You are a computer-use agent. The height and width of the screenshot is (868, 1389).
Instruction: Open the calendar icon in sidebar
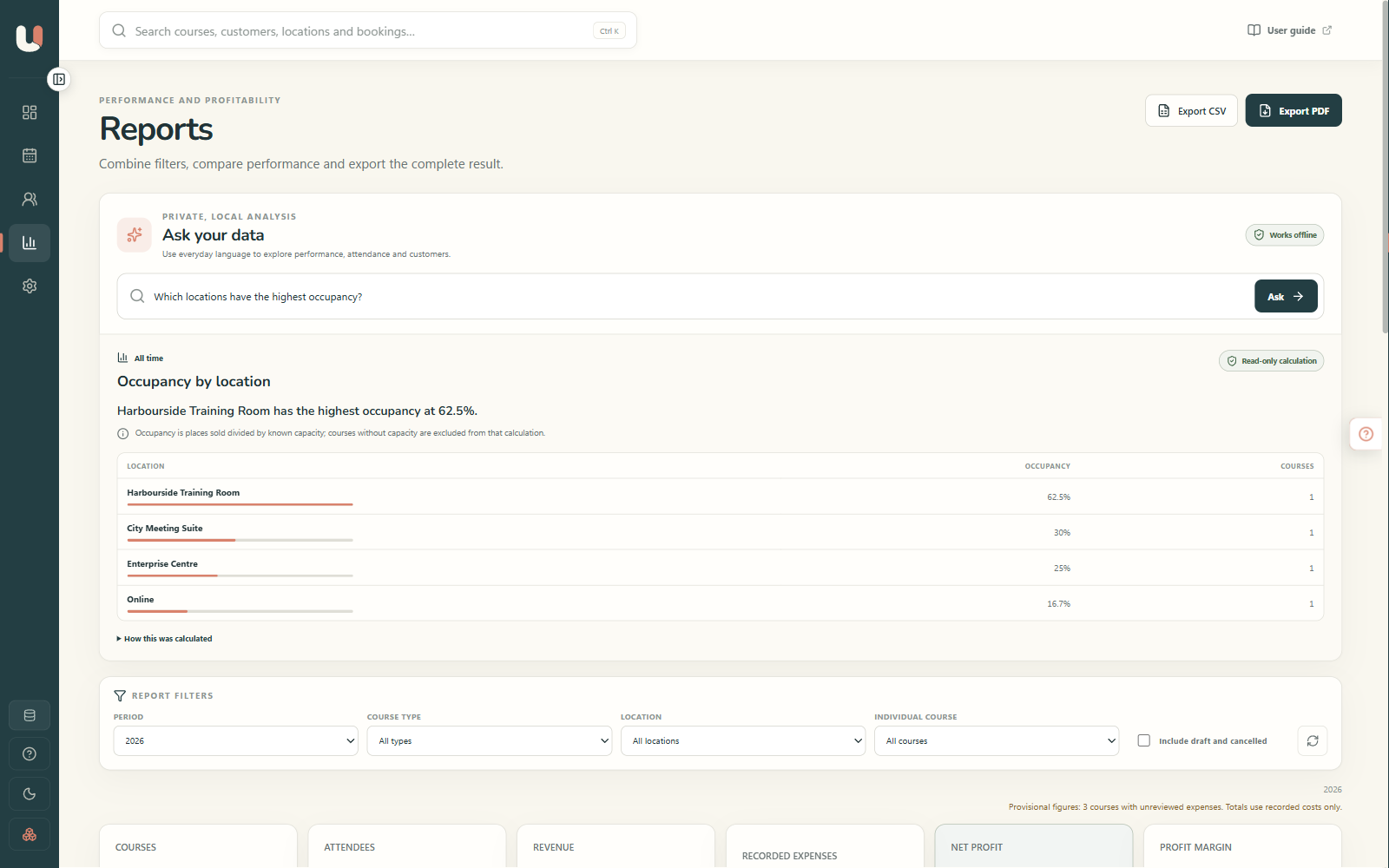point(30,156)
